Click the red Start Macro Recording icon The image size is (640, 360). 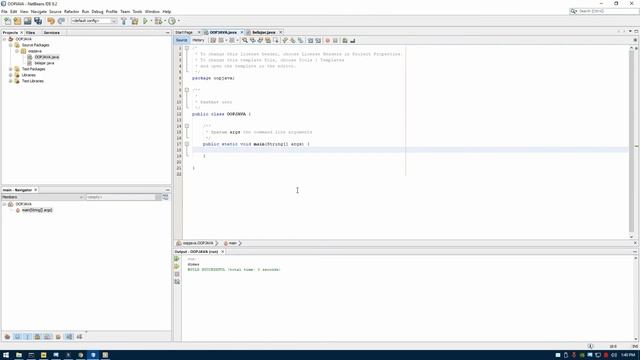[x=327, y=40]
